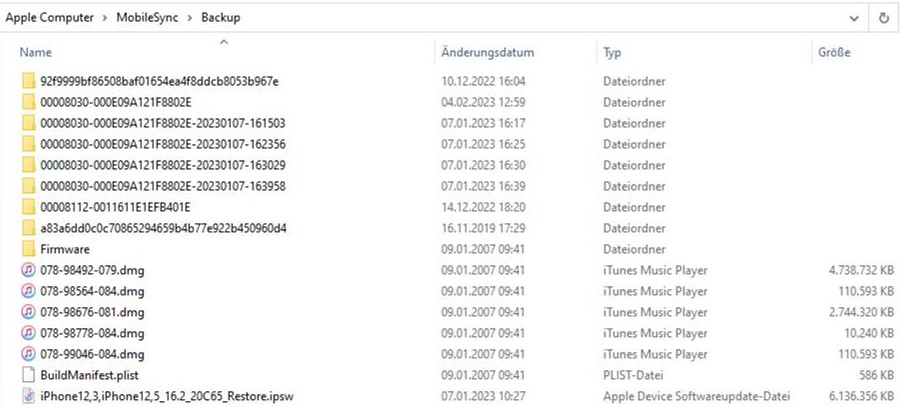Sort by Name column header
900x407 pixels.
click(x=36, y=52)
